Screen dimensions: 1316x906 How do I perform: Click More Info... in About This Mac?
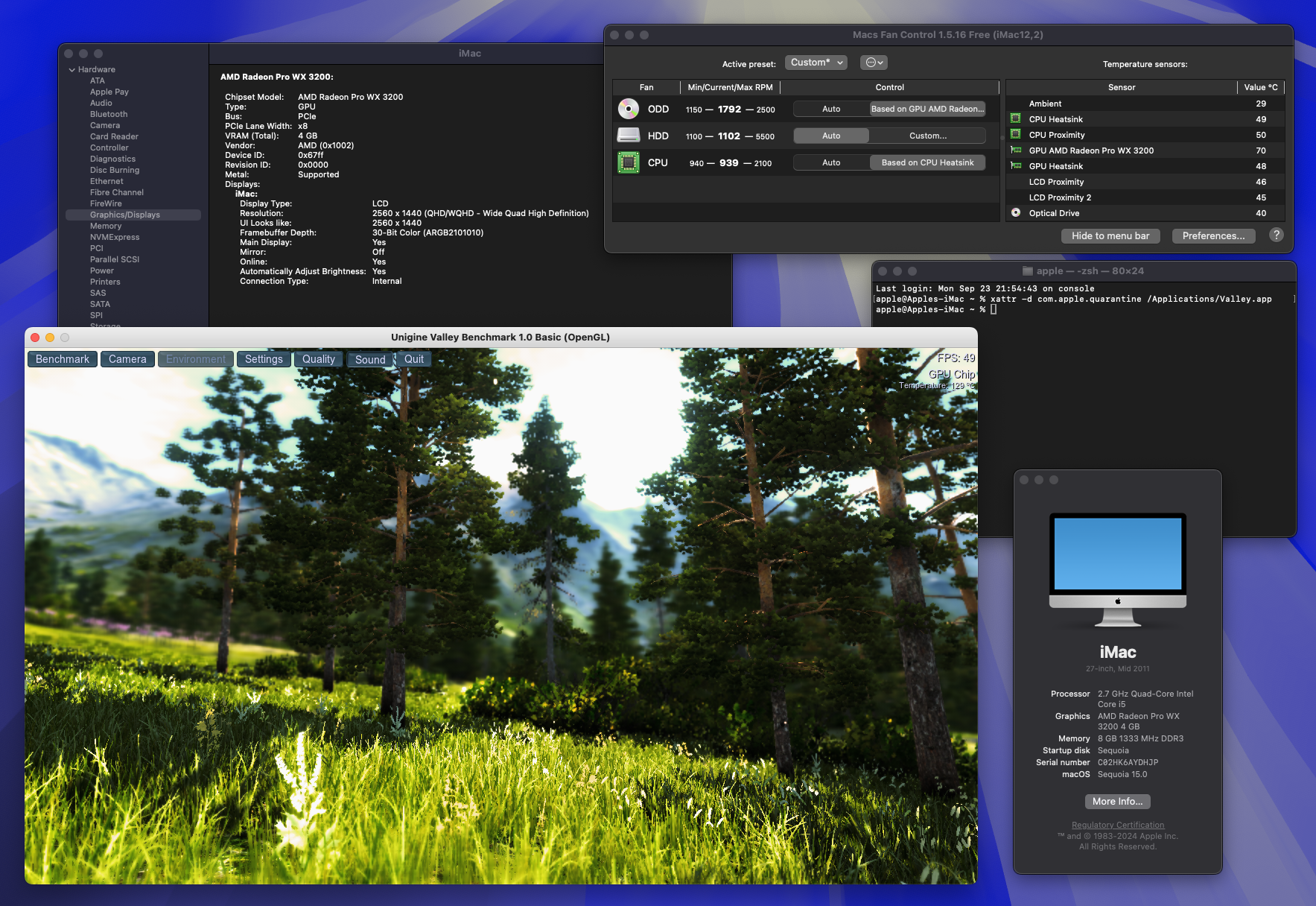coord(1117,802)
